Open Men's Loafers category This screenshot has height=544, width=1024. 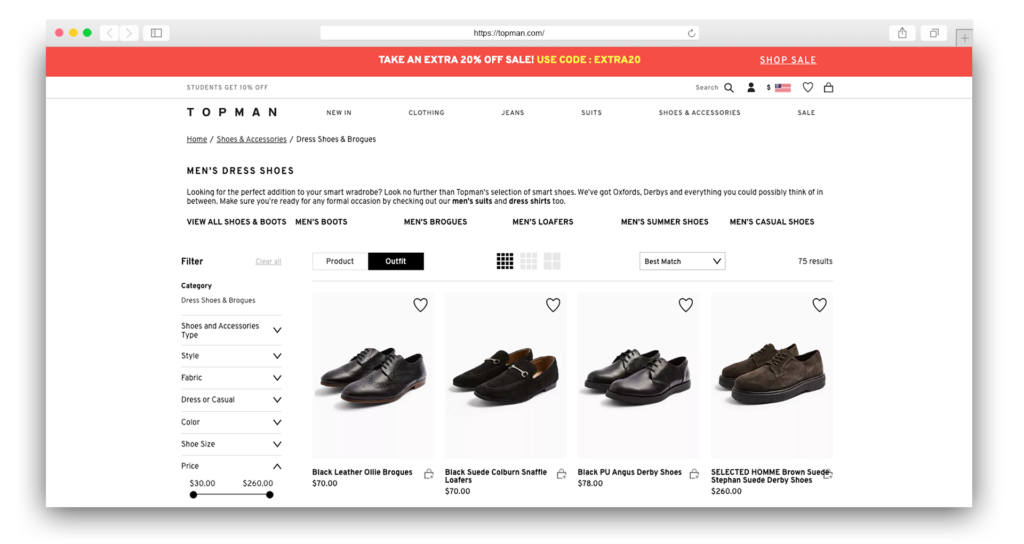(x=543, y=222)
